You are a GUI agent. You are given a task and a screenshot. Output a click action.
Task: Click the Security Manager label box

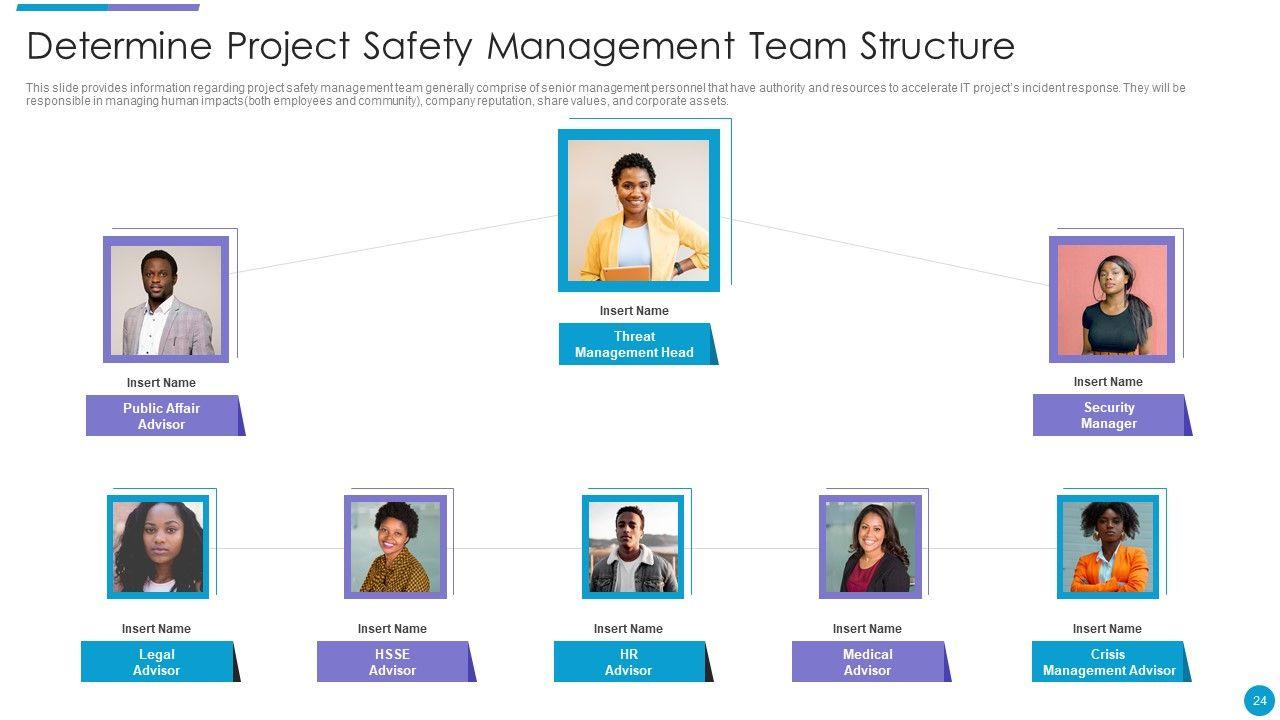(1109, 415)
